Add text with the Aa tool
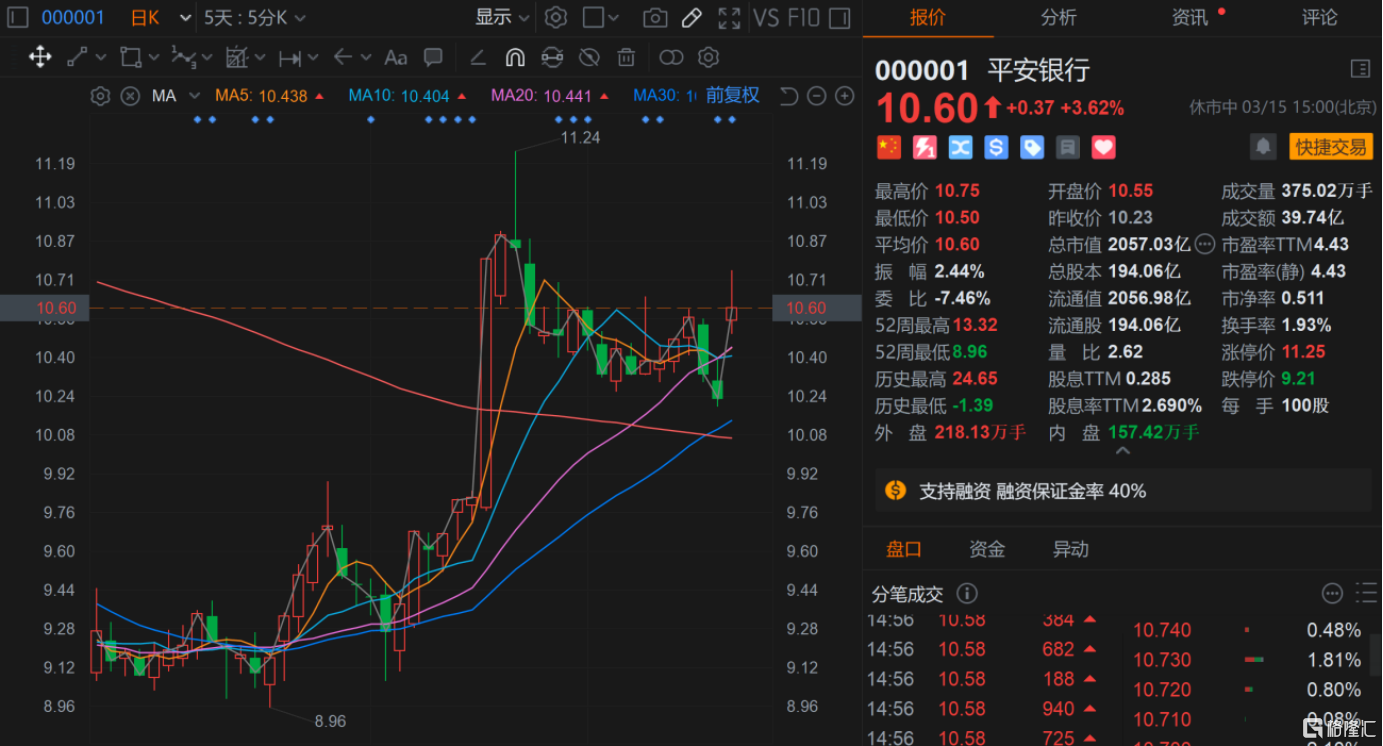Image resolution: width=1383 pixels, height=746 pixels. pos(396,57)
